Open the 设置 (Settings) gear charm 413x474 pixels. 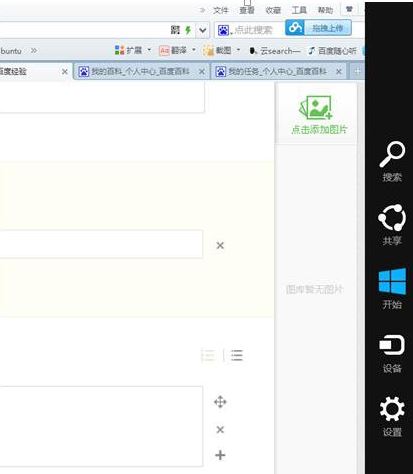392,417
